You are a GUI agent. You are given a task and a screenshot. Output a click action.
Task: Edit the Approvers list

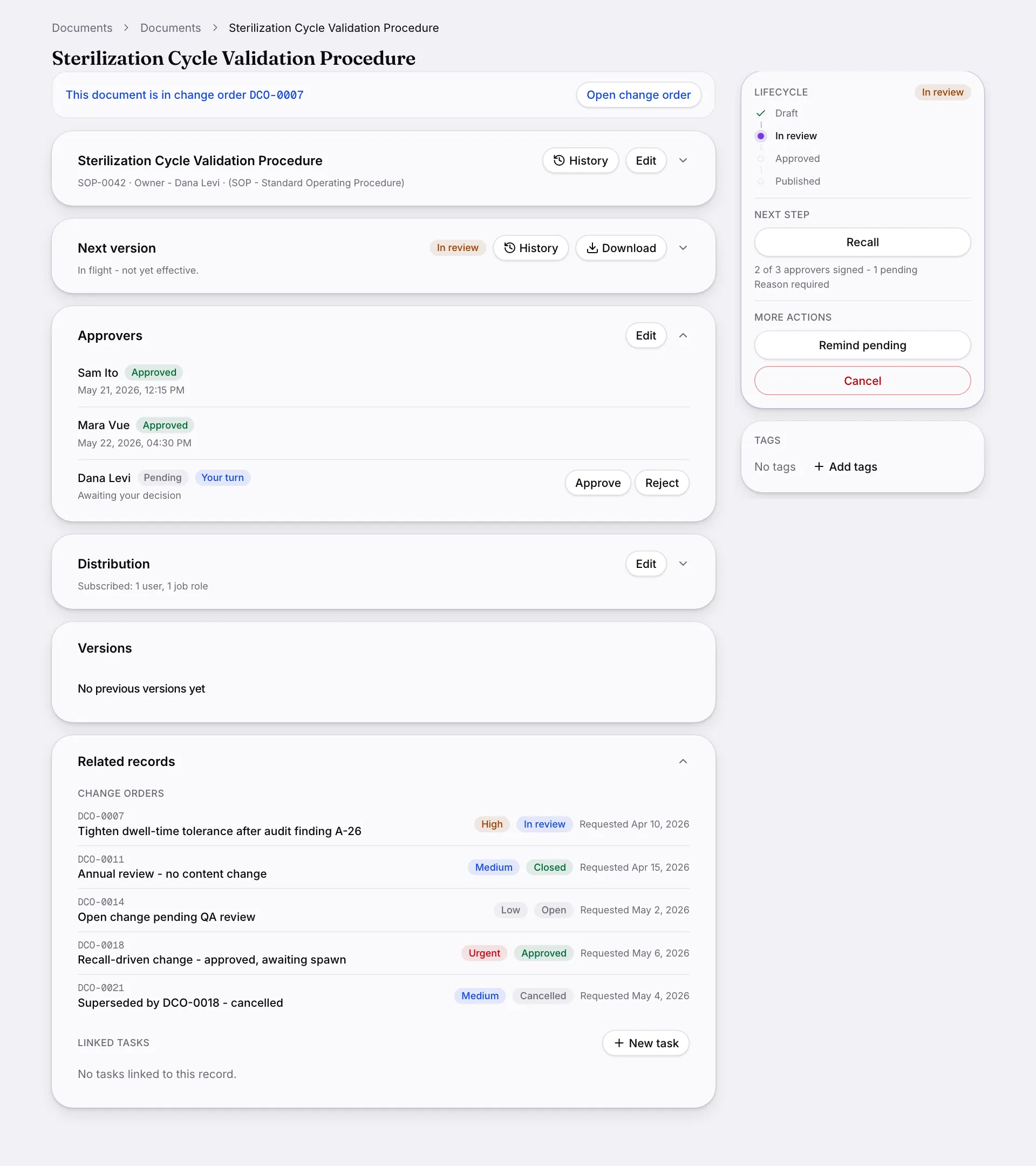click(645, 335)
